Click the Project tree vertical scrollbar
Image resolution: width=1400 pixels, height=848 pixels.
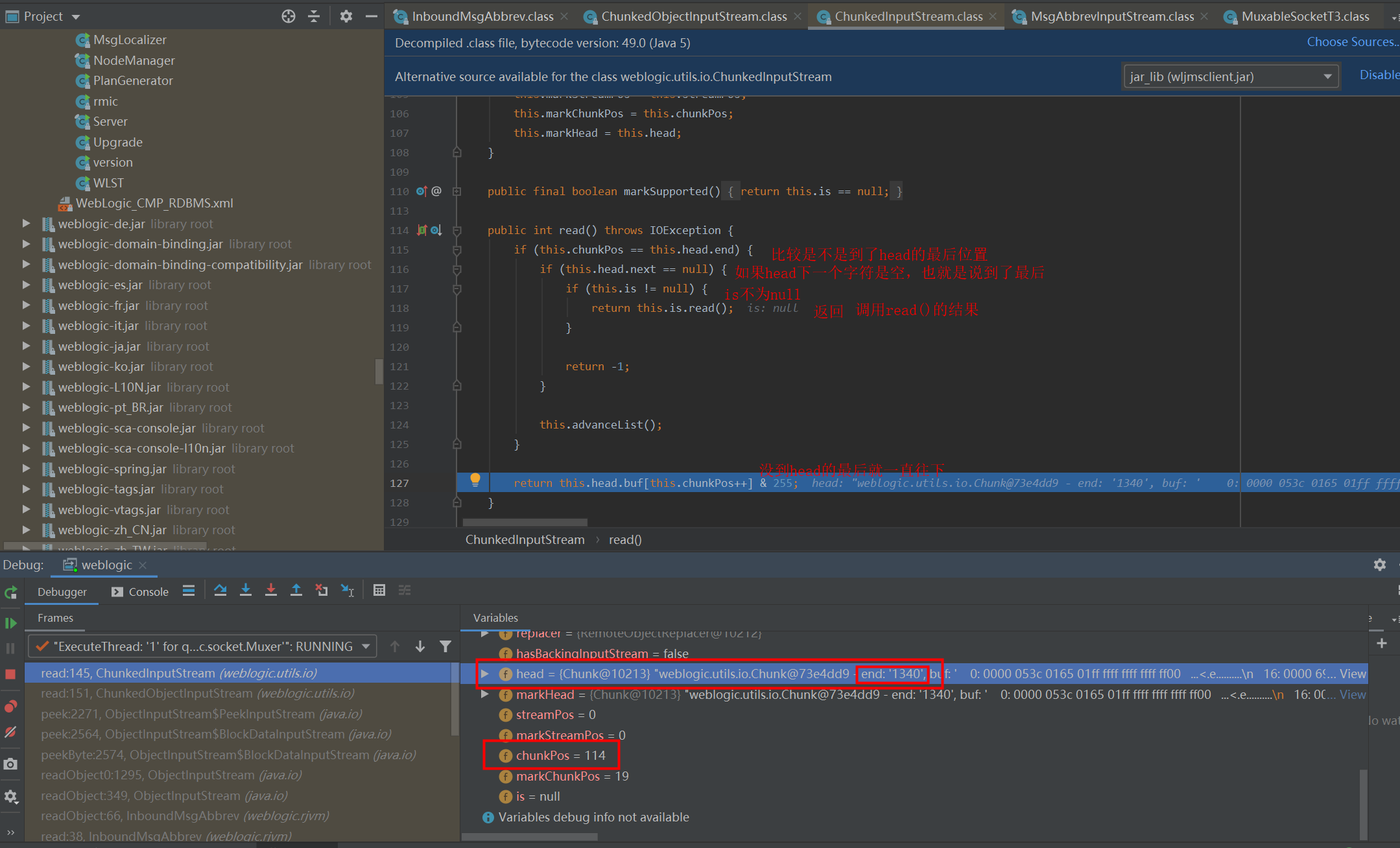coord(379,371)
